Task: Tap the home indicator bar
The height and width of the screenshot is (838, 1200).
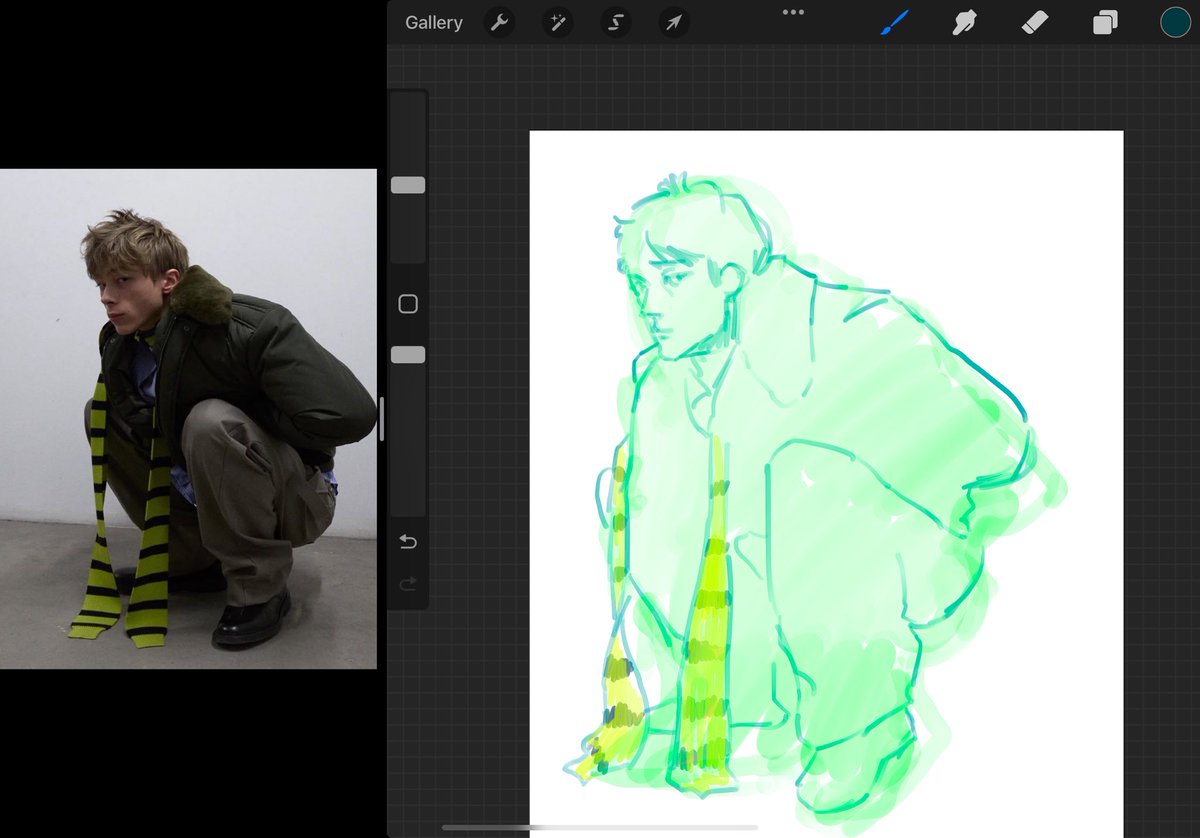Action: (600, 828)
